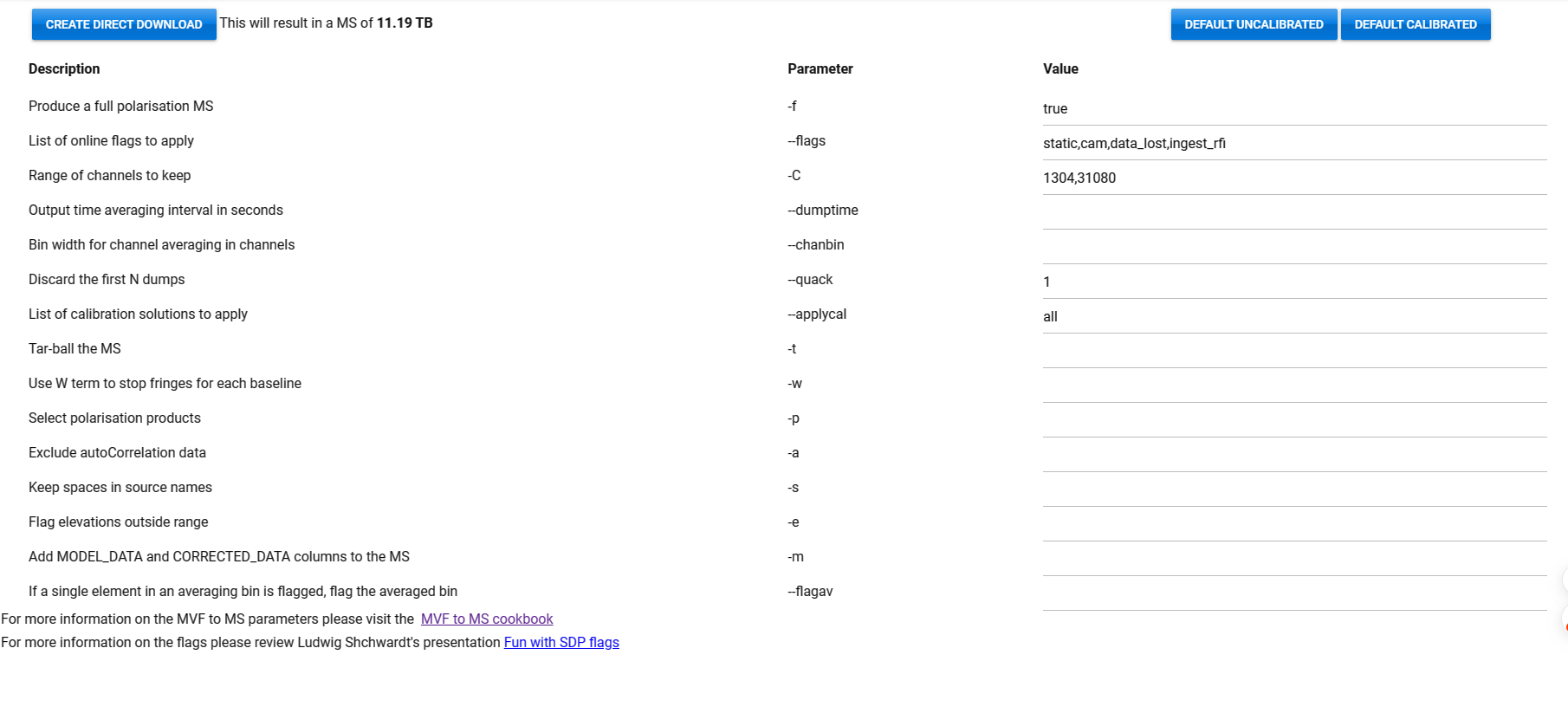Select the DEFAULT CALIBRATED preset
The width and height of the screenshot is (1568, 713).
coord(1416,23)
